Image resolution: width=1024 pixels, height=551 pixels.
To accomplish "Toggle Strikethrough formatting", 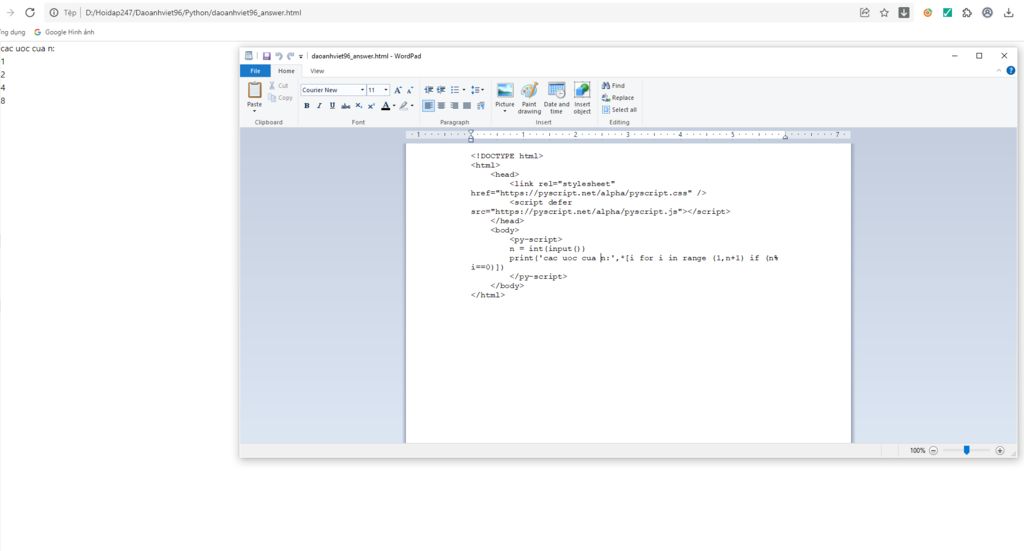I will [x=345, y=106].
